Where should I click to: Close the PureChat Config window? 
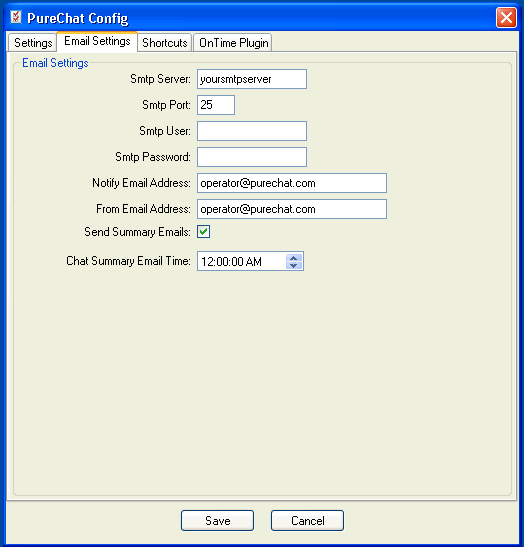pos(506,17)
